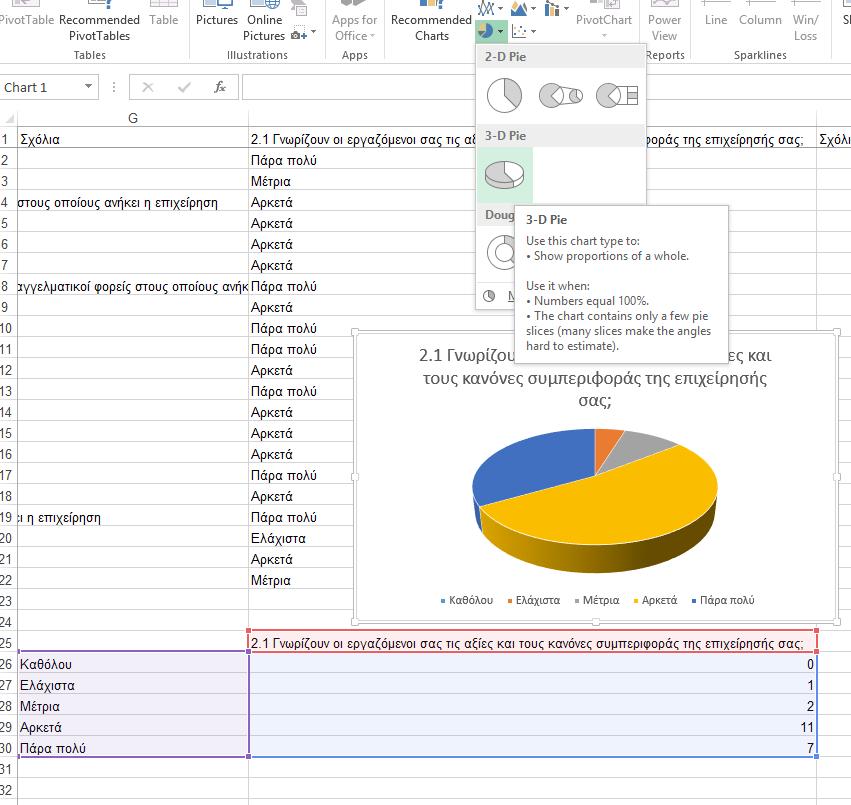Image resolution: width=851 pixels, height=805 pixels.
Task: Click the Select All corner triangle
Action: point(9,118)
